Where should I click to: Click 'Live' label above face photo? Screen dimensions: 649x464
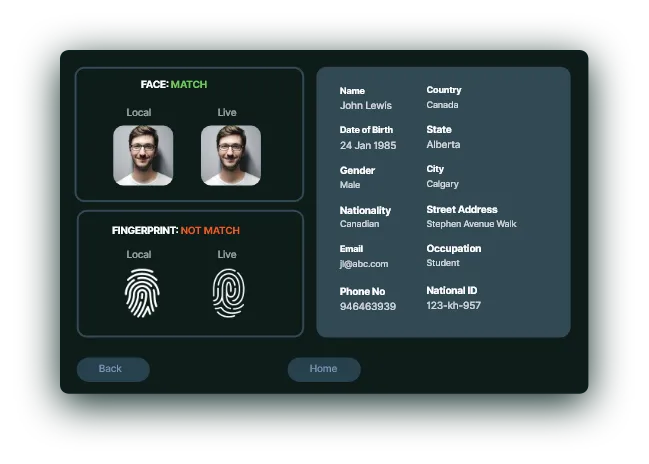(x=227, y=113)
